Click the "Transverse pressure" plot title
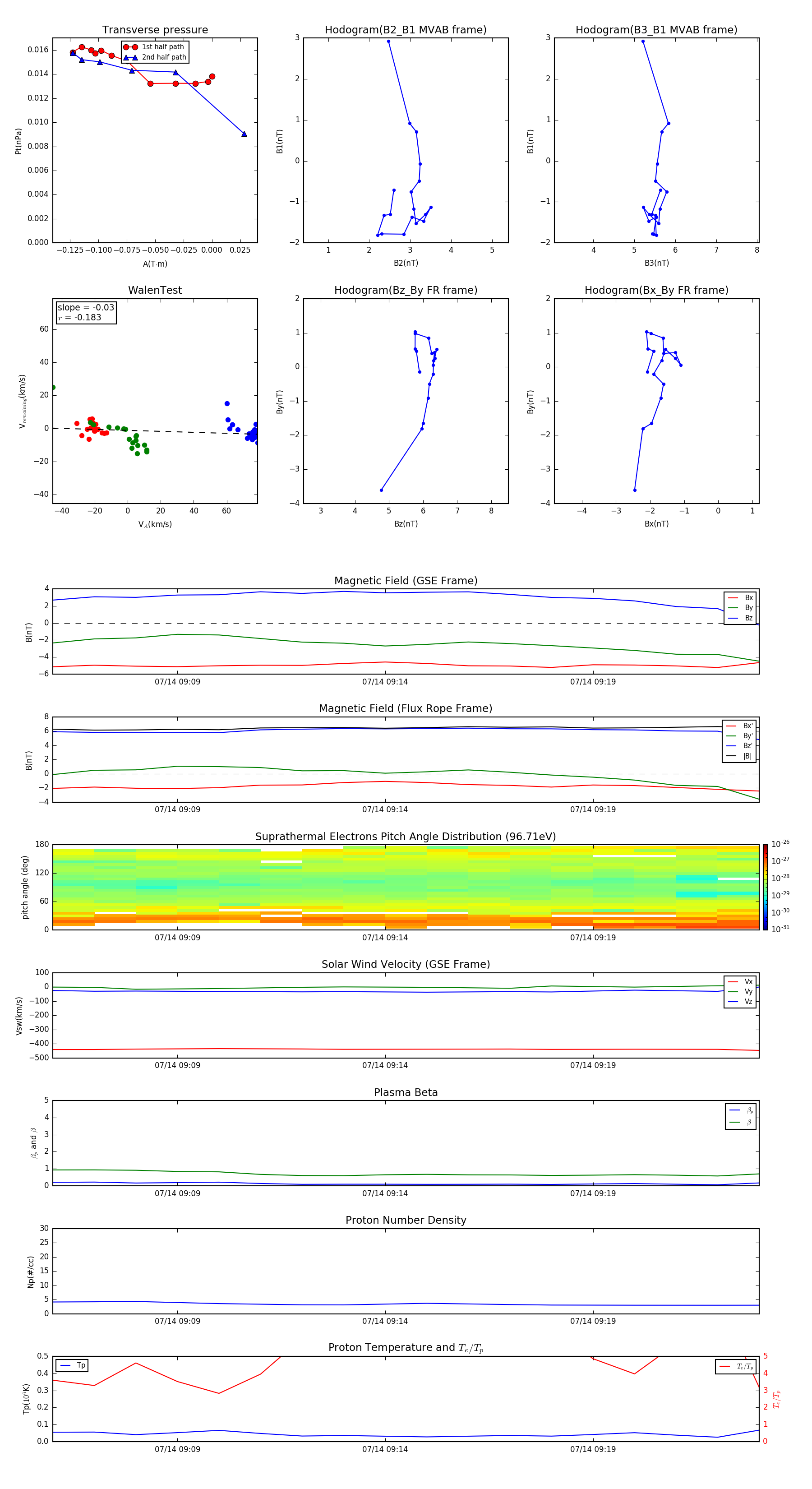812x1489 pixels. click(x=155, y=30)
